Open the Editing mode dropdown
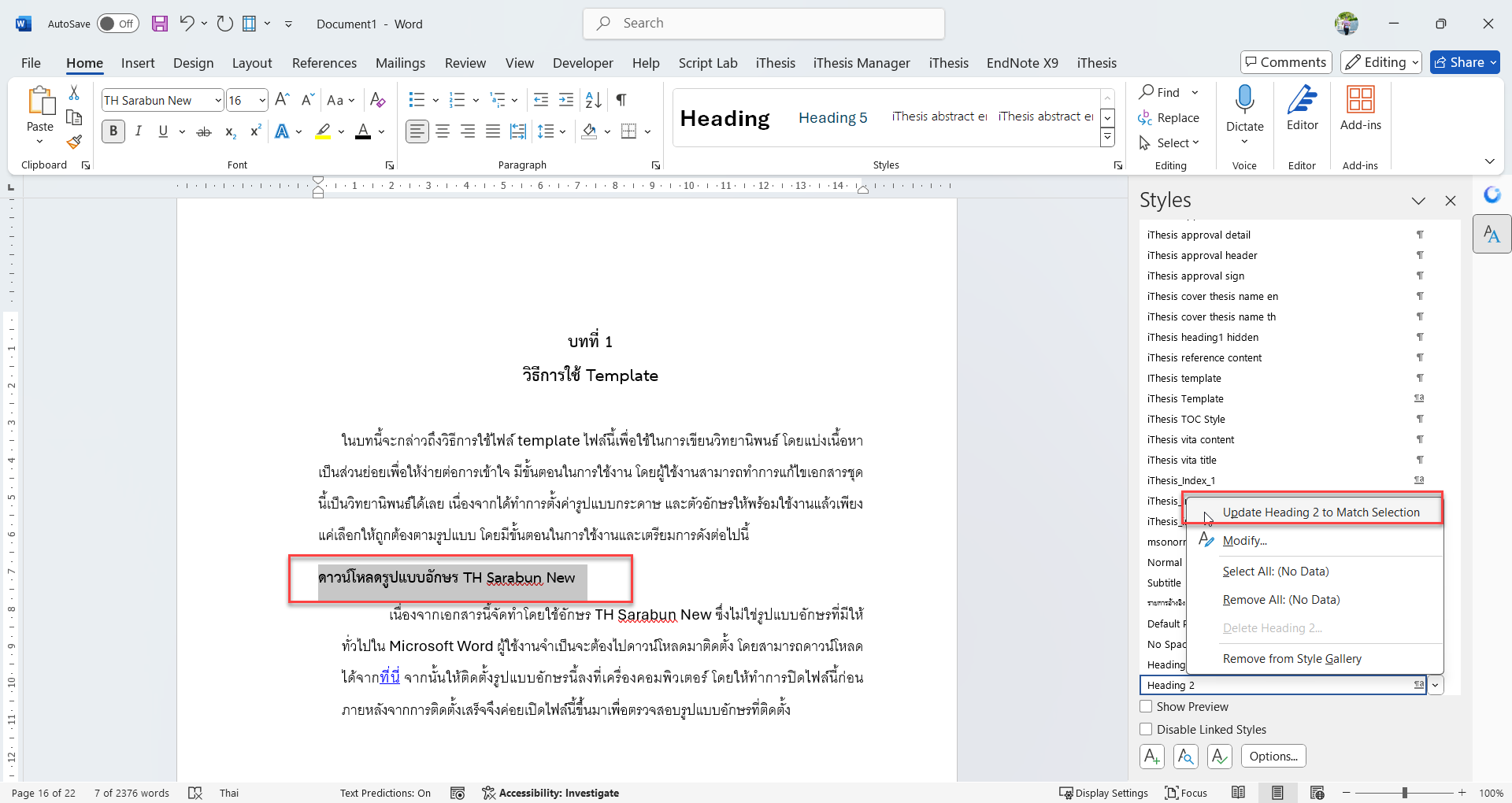 click(x=1381, y=62)
